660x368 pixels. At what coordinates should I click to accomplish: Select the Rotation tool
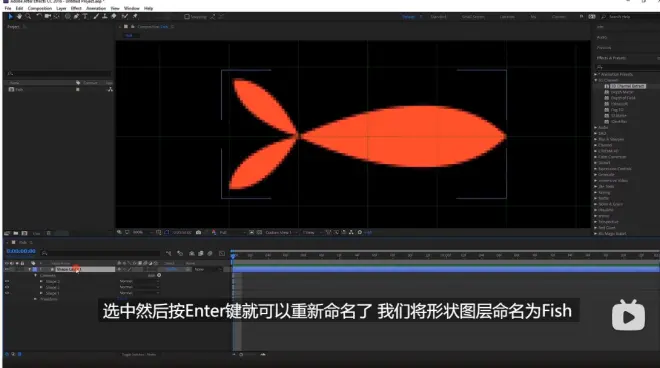[x=39, y=16]
